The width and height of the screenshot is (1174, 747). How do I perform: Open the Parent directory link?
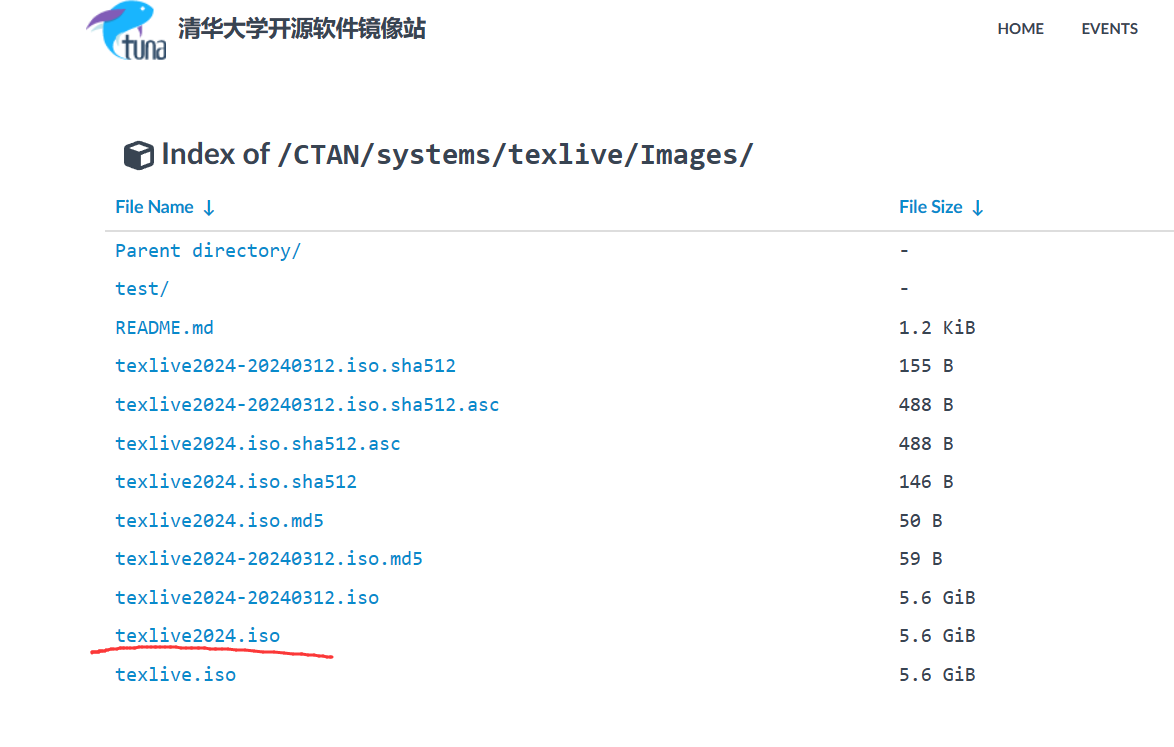[x=207, y=250]
